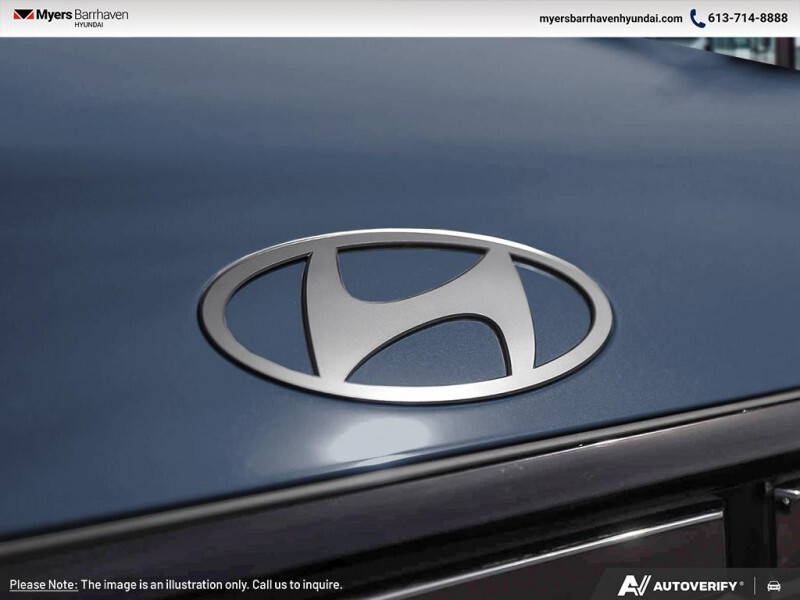Image resolution: width=800 pixels, height=600 pixels.
Task: Click the Myers red and black logo icon
Action: [x=23, y=16]
